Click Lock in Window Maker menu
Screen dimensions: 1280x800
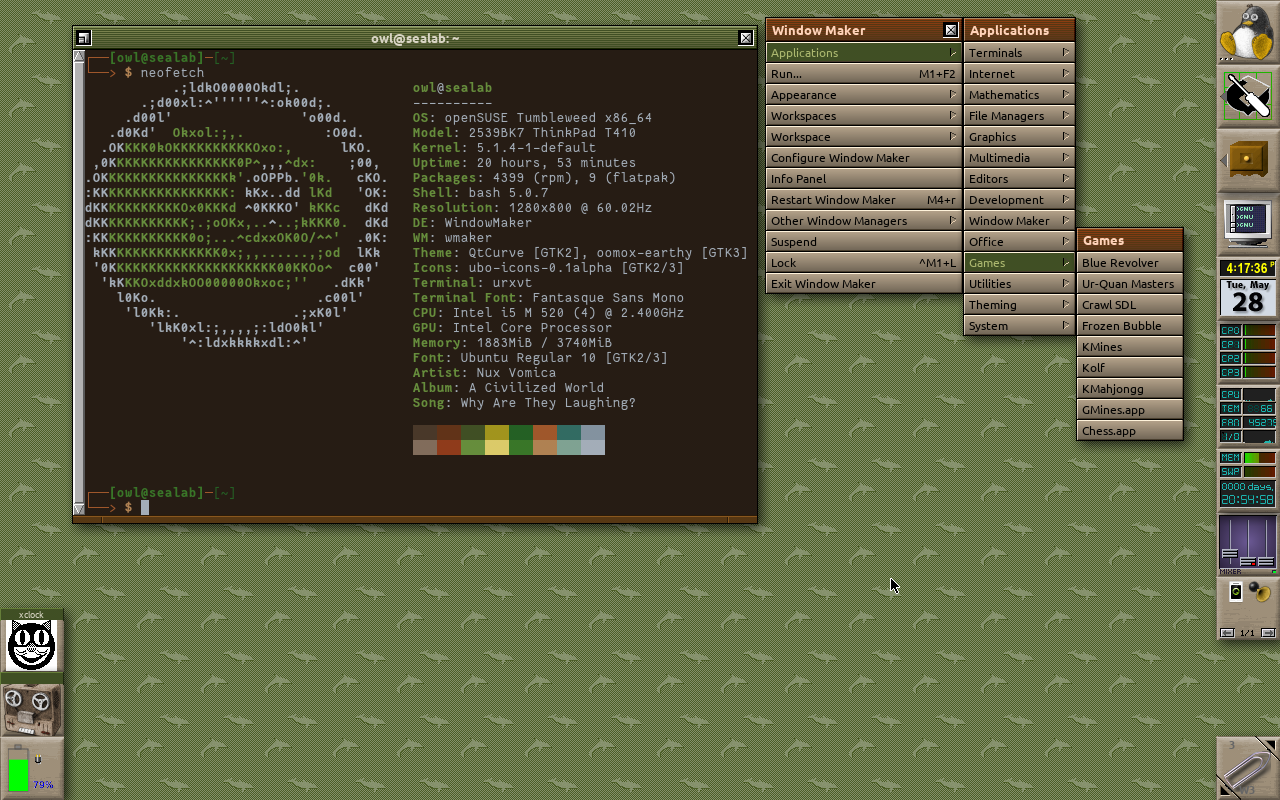tap(864, 262)
